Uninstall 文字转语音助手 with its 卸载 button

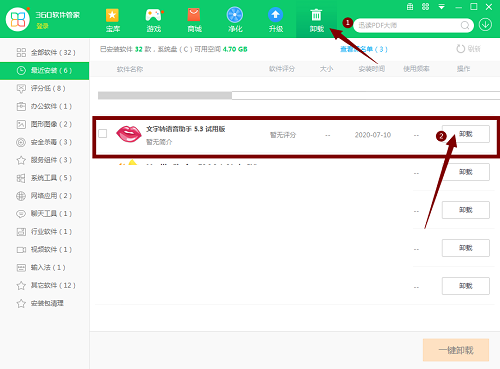tap(466, 134)
